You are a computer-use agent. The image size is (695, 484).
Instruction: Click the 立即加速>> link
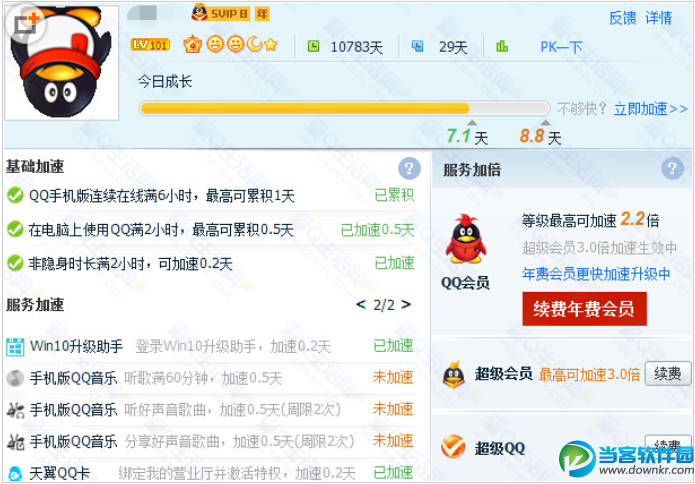point(651,109)
